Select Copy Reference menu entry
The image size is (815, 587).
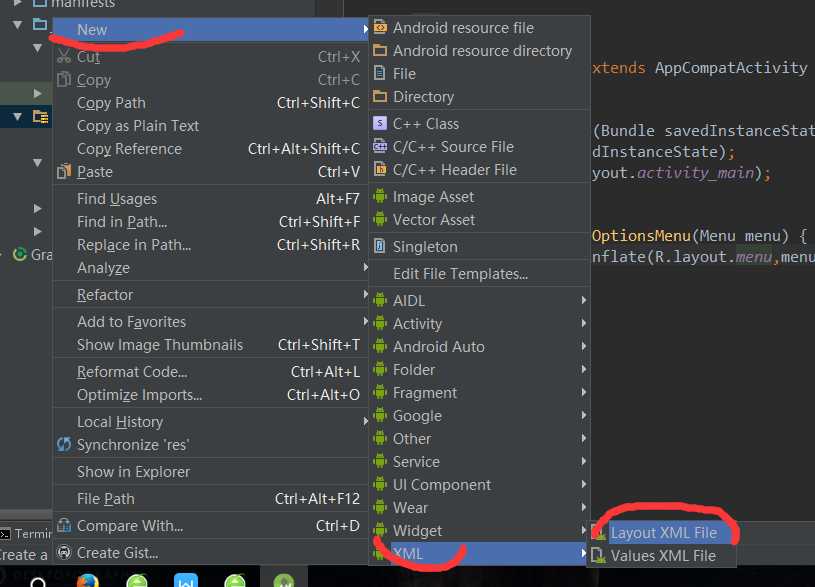point(211,149)
